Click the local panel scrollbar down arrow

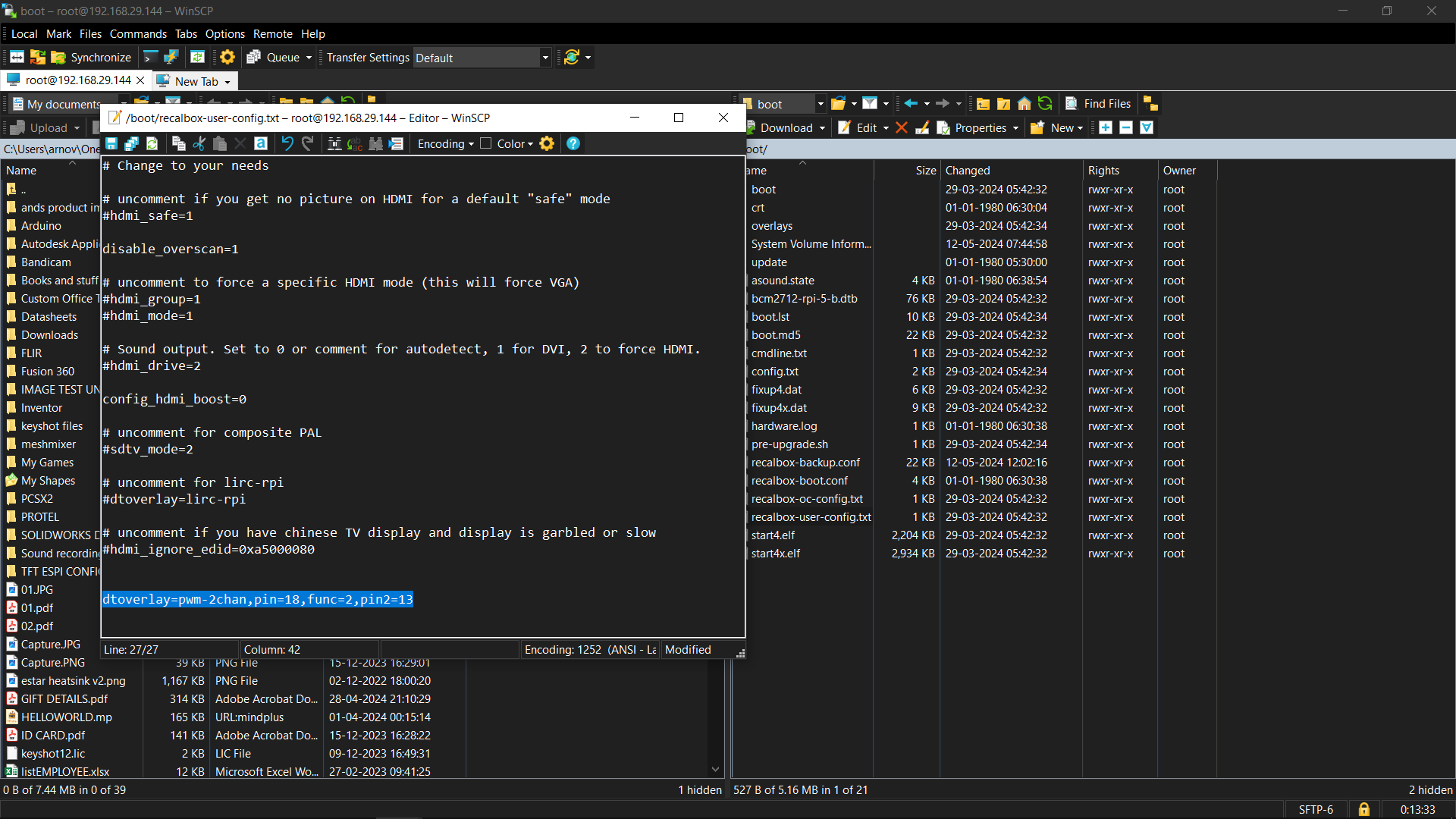point(715,769)
